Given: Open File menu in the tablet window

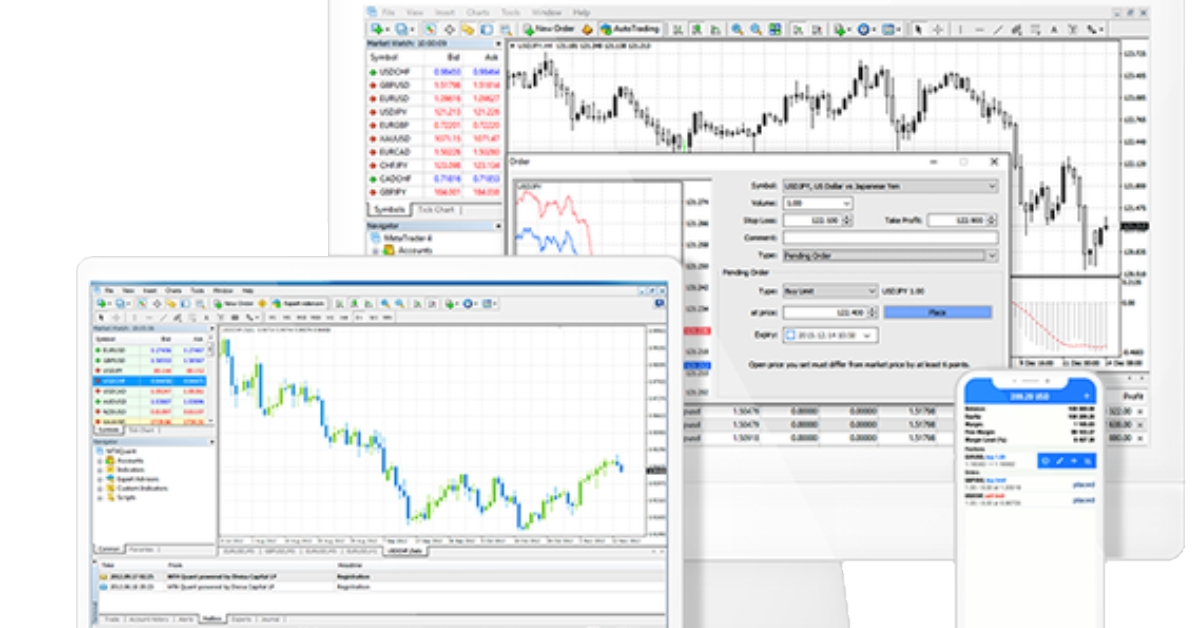Looking at the screenshot, I should 109,290.
